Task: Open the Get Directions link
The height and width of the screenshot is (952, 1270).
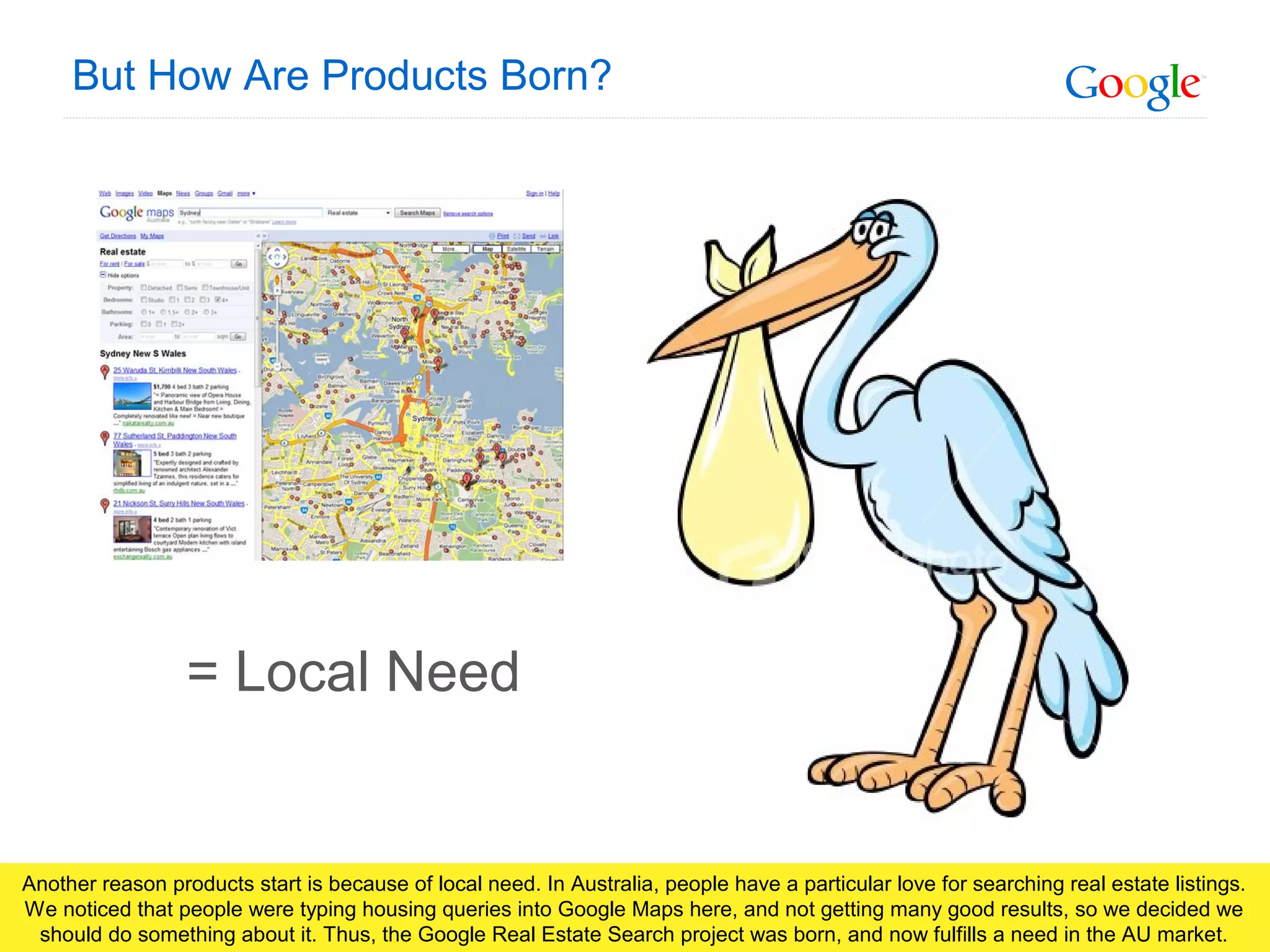Action: 118,236
